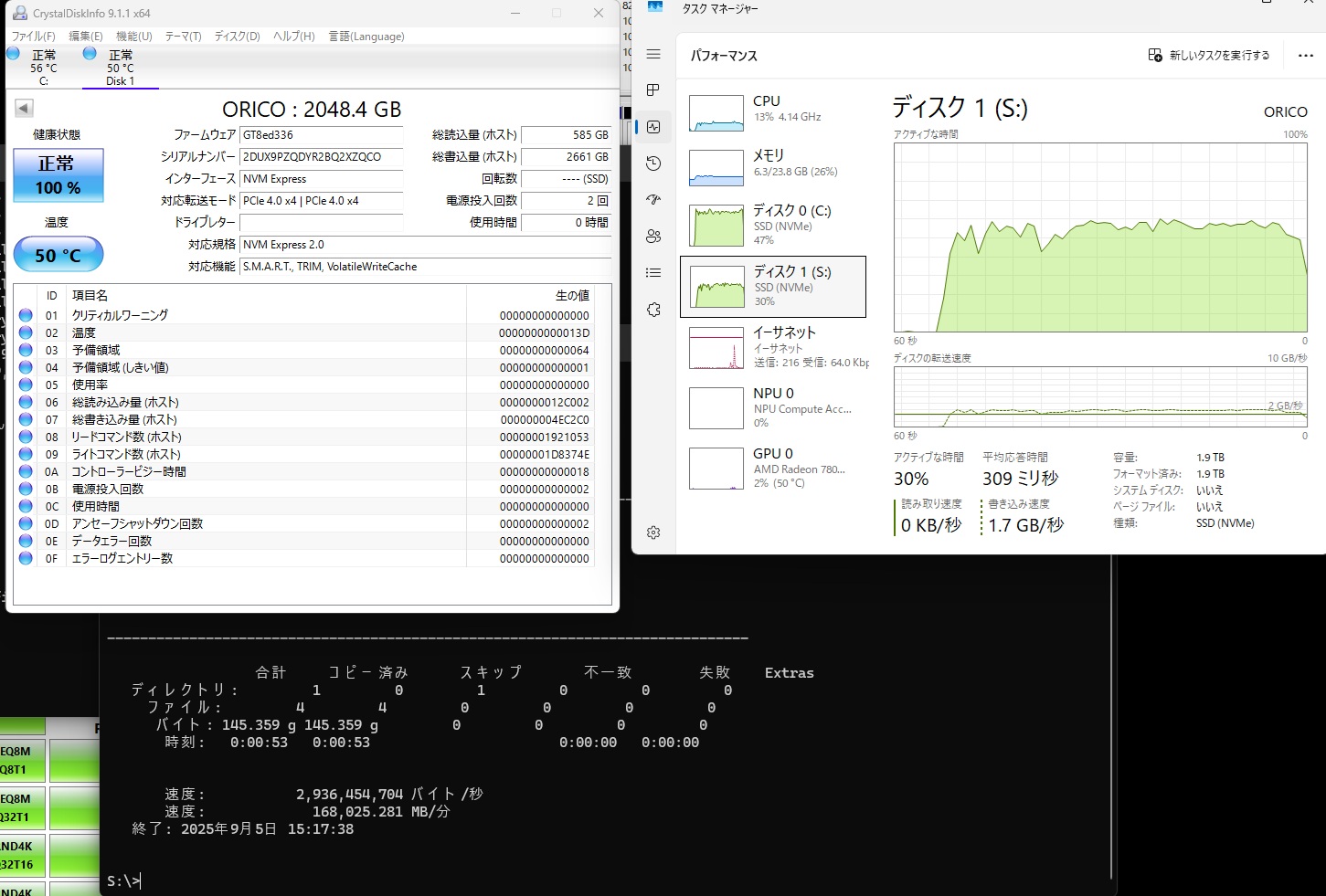The width and height of the screenshot is (1326, 896).
Task: Open the Startup apps page icon
Action: click(x=653, y=200)
